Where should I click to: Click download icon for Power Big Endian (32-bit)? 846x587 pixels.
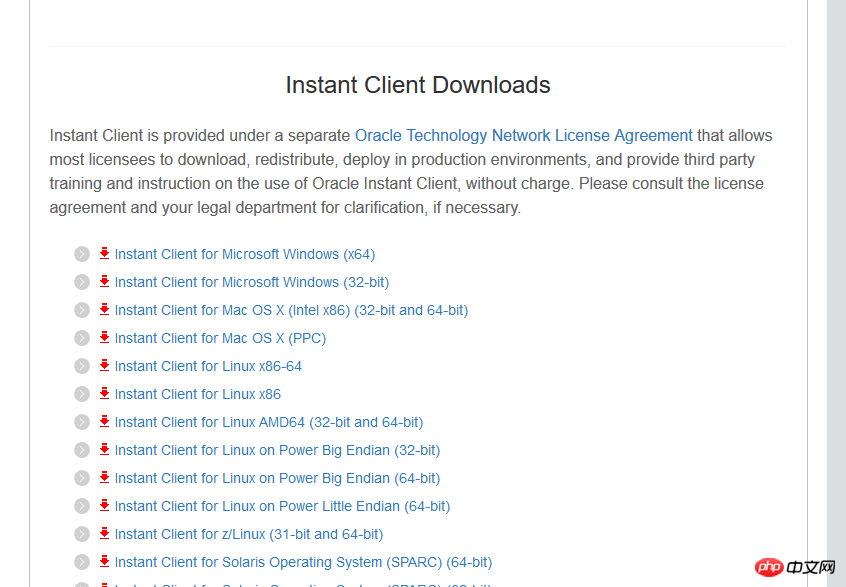[x=105, y=449]
